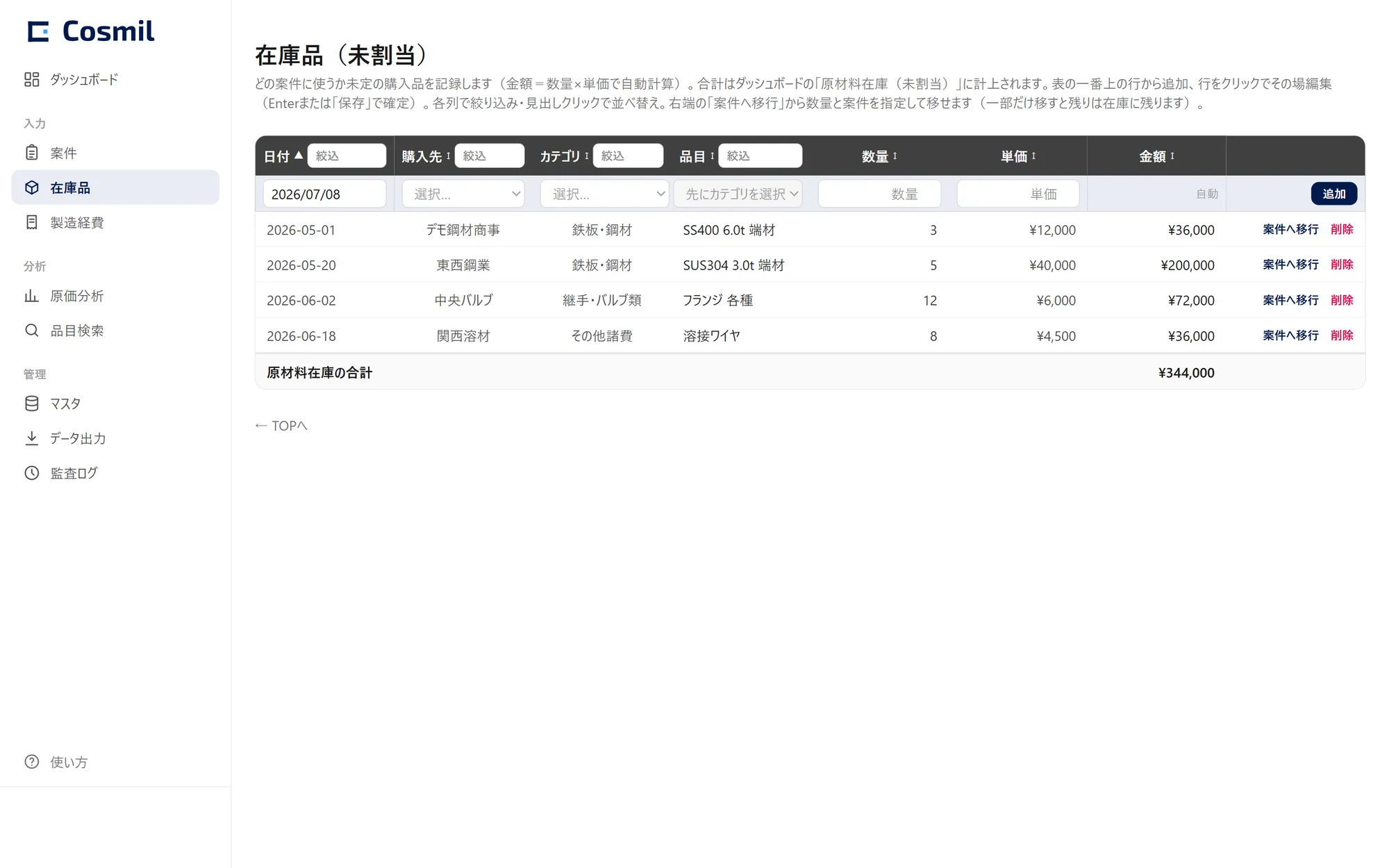Image resolution: width=1389 pixels, height=868 pixels.
Task: Open マスタ sidebar item
Action: click(x=115, y=403)
